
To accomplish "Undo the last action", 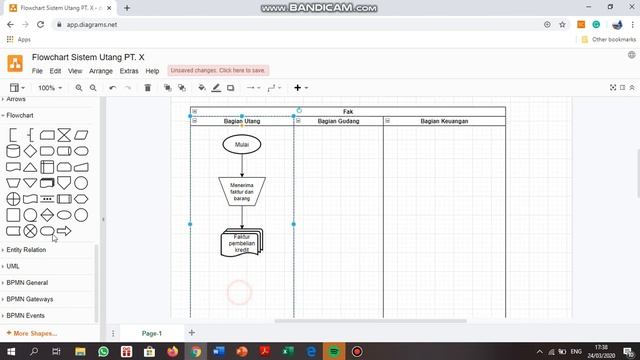I will (x=113, y=88).
